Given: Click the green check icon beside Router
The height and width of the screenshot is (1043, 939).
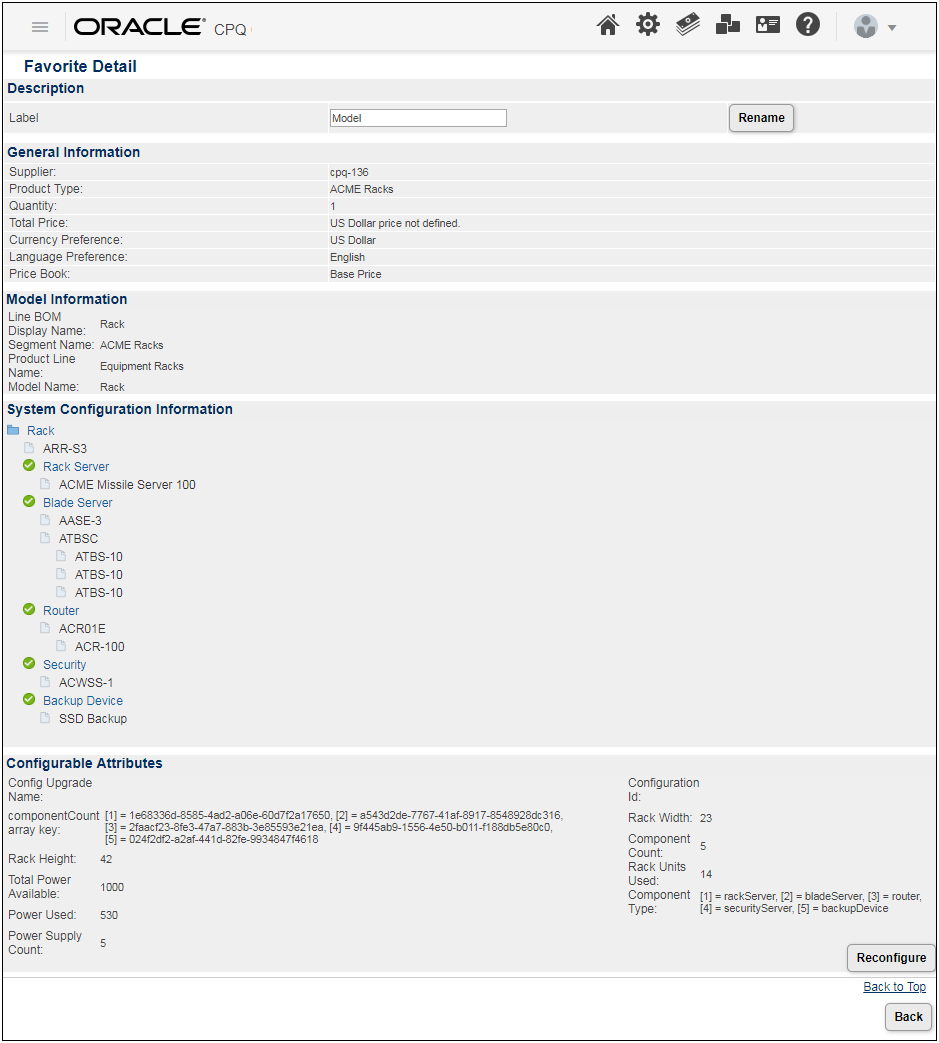Looking at the screenshot, I should 28,609.
